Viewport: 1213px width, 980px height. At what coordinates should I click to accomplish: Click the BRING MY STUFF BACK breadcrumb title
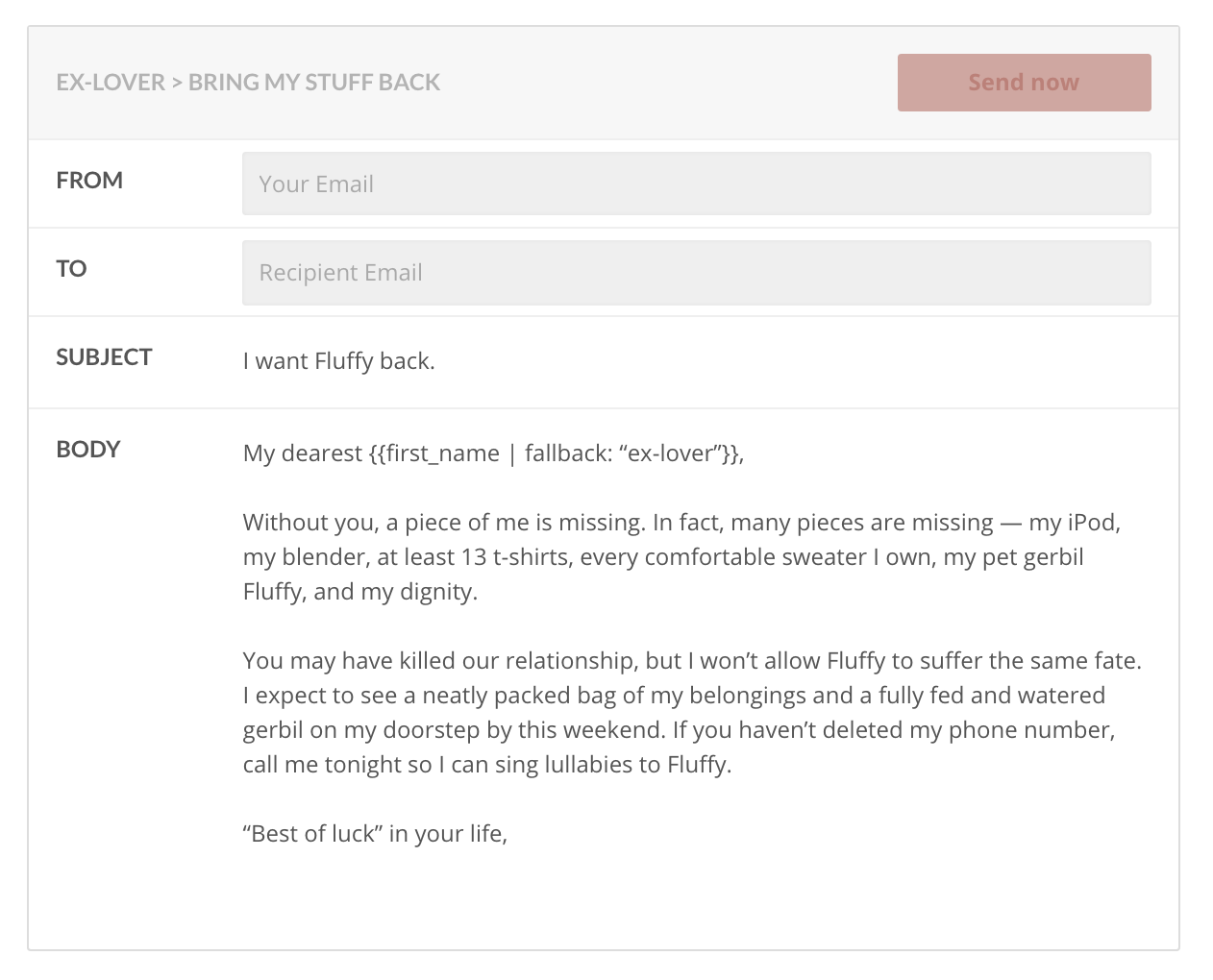[314, 83]
